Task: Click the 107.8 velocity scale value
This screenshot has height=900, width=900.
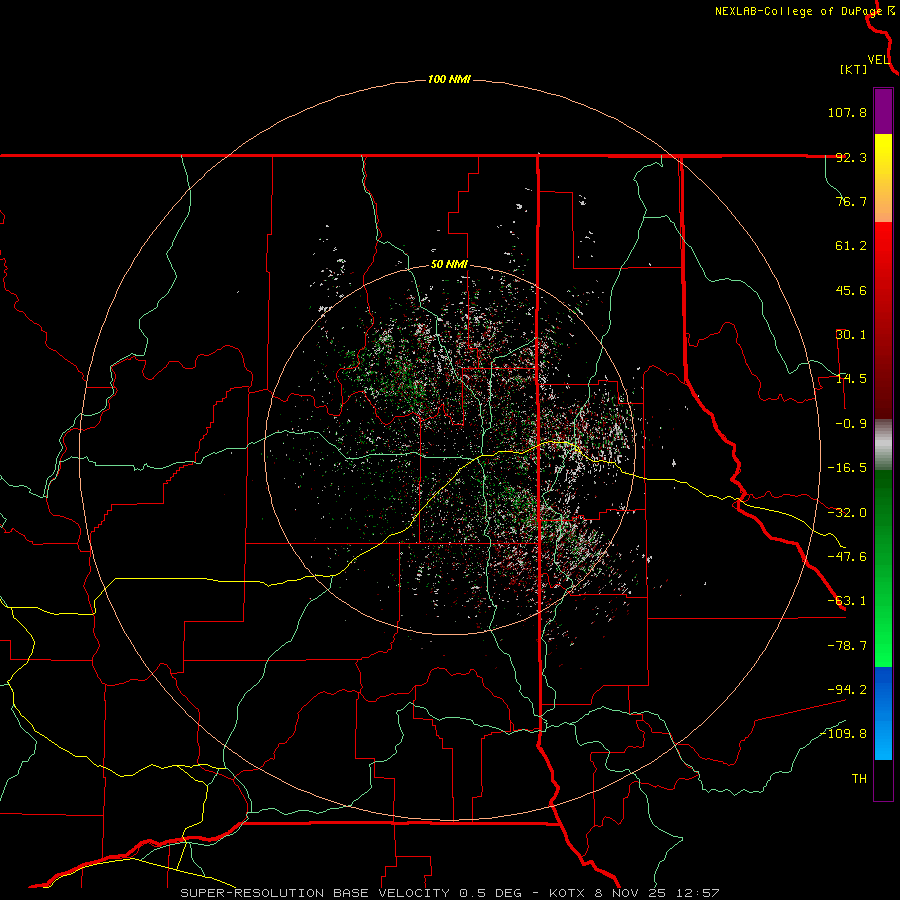Action: click(847, 112)
